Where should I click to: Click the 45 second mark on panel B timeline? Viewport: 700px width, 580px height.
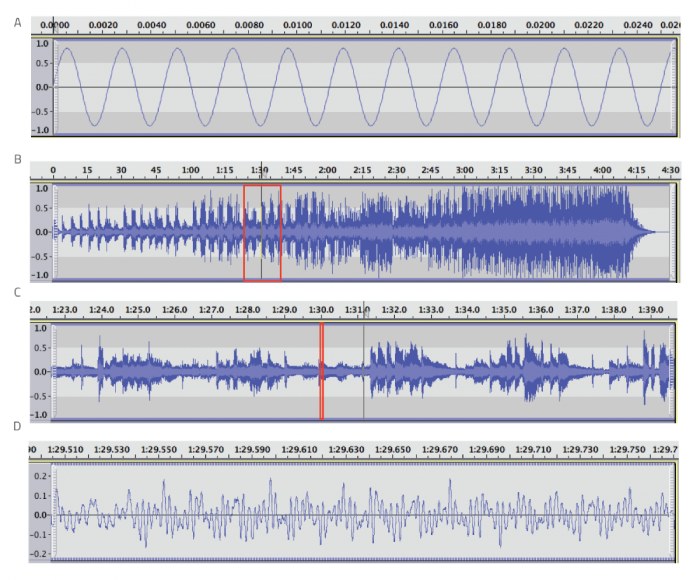pos(155,170)
